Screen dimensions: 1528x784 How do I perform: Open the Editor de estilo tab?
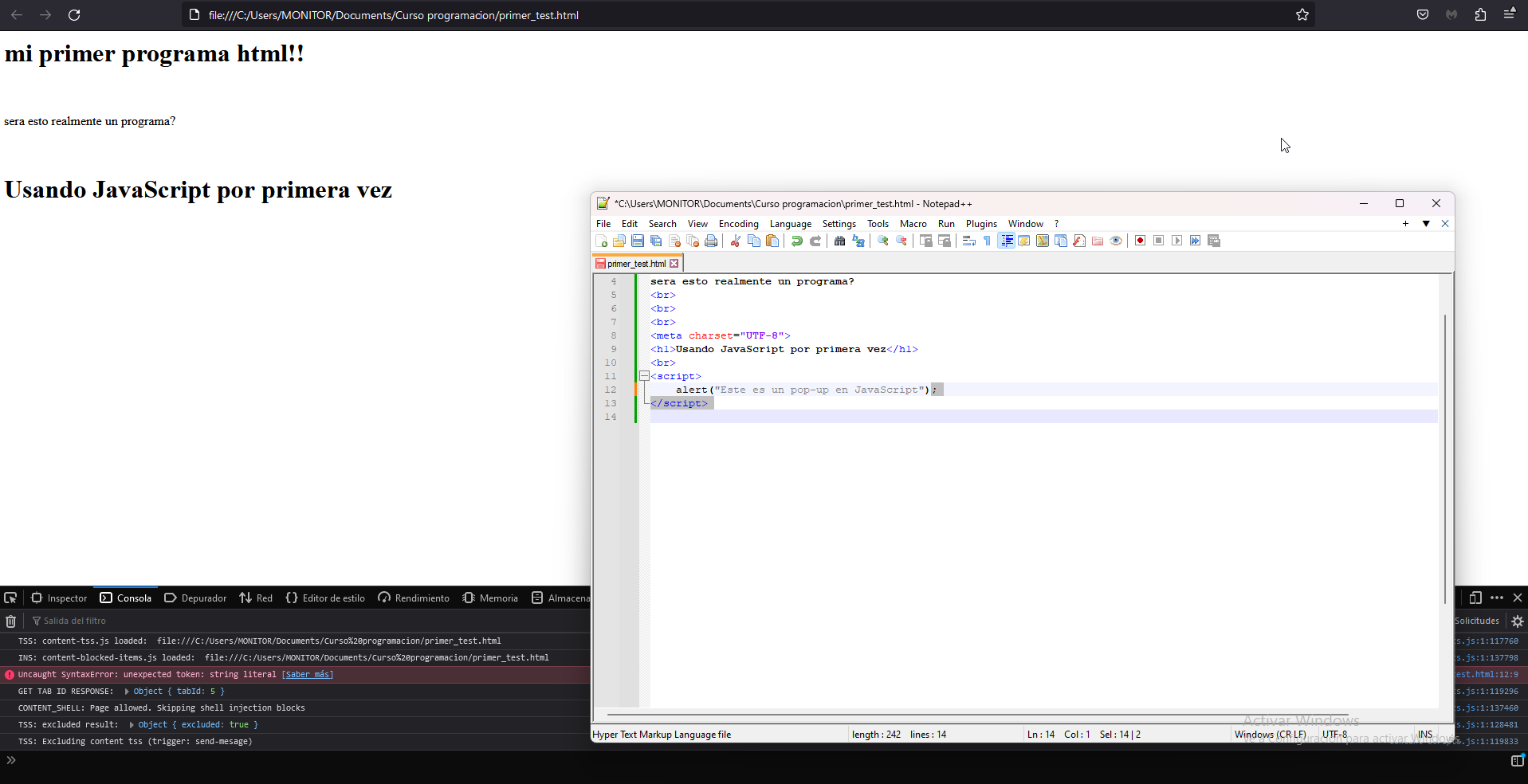tap(325, 598)
